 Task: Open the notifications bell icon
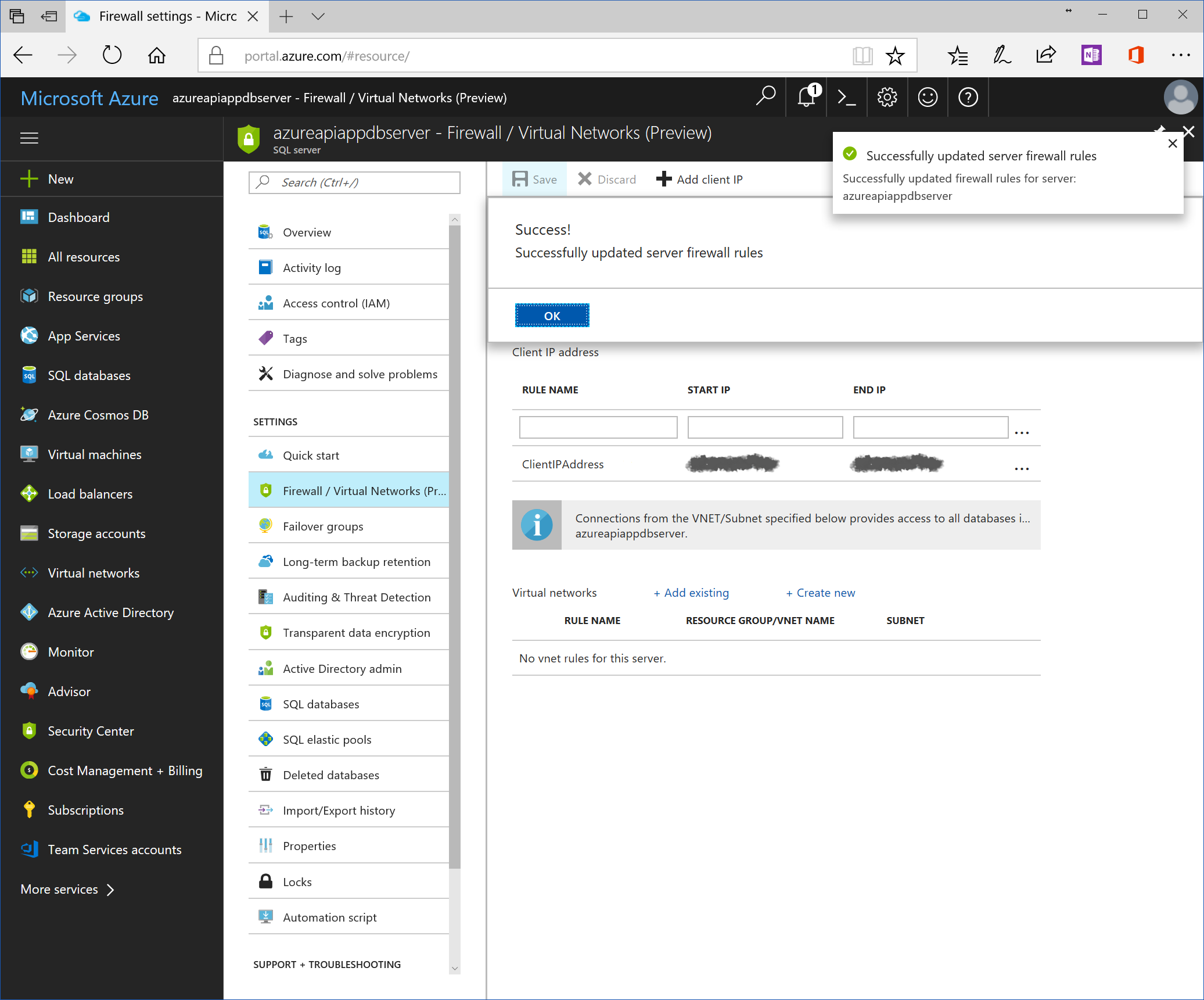[806, 98]
